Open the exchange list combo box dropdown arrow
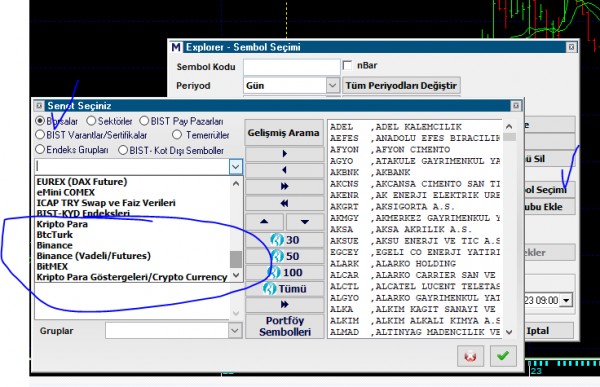The image size is (600, 387). (236, 167)
